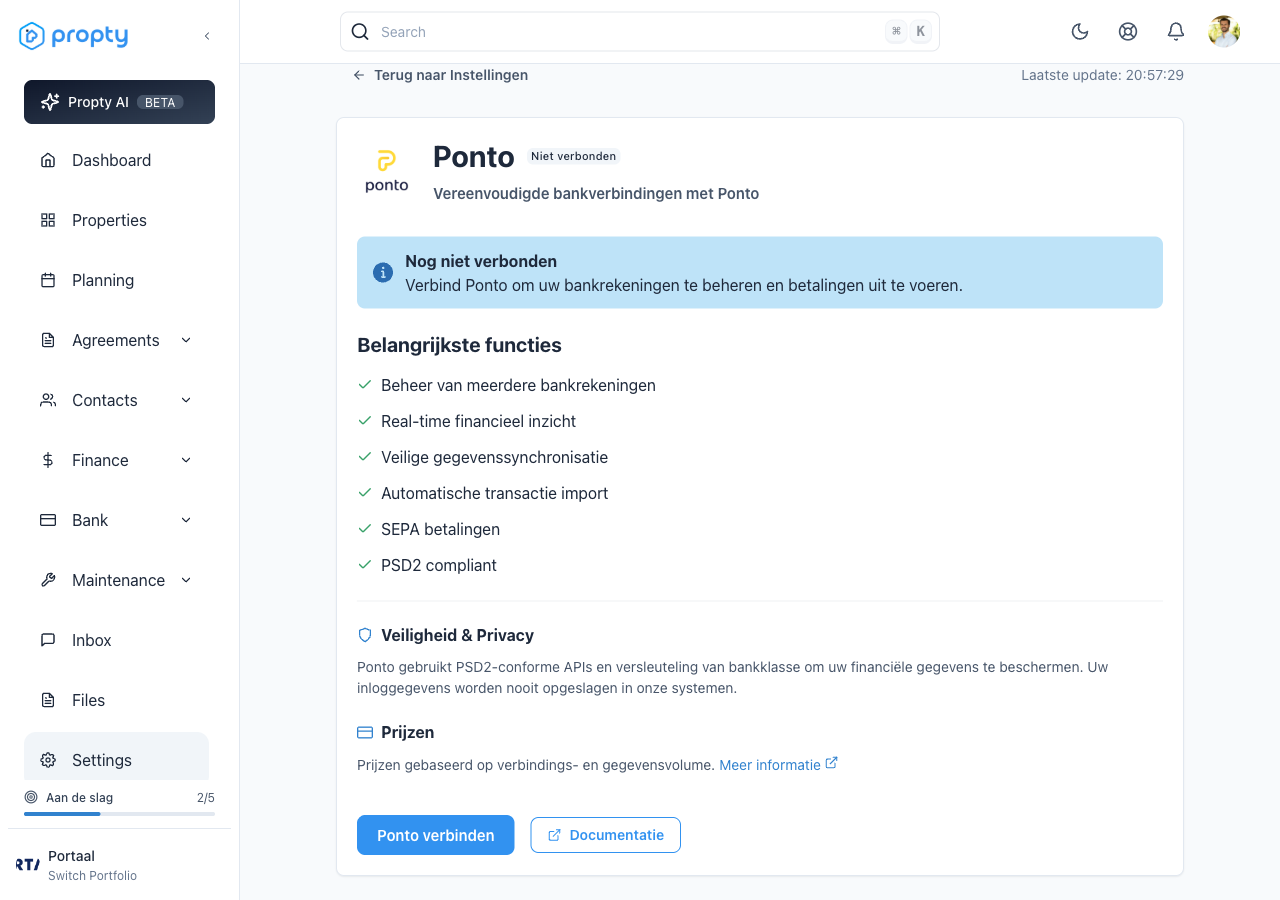
Task: Click the Ponto logo image
Action: 387,171
